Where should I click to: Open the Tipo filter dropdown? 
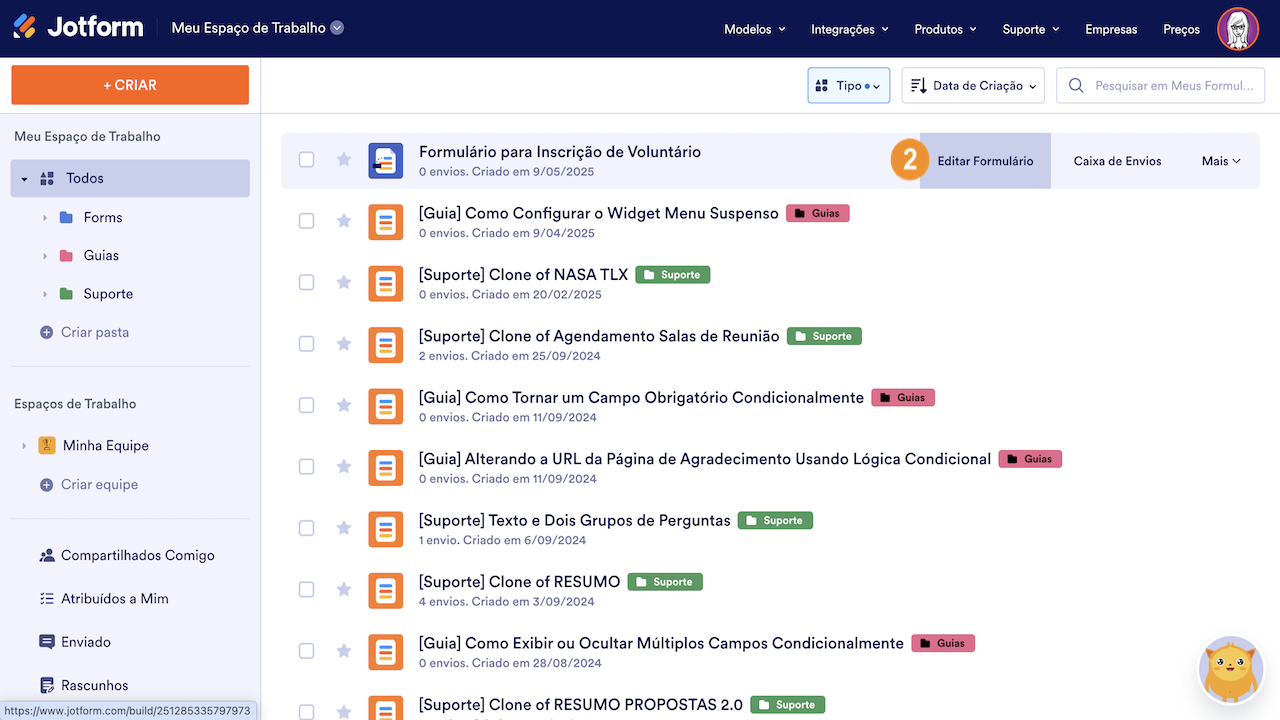tap(848, 86)
